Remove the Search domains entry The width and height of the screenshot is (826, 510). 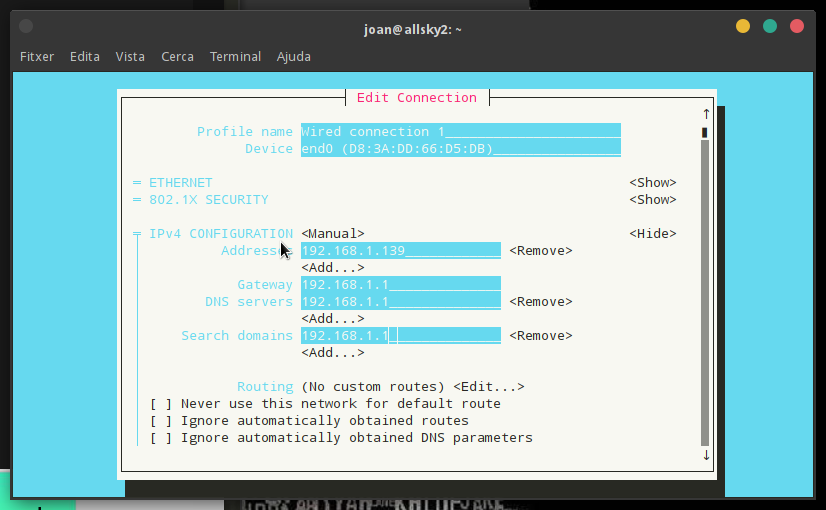[541, 336]
